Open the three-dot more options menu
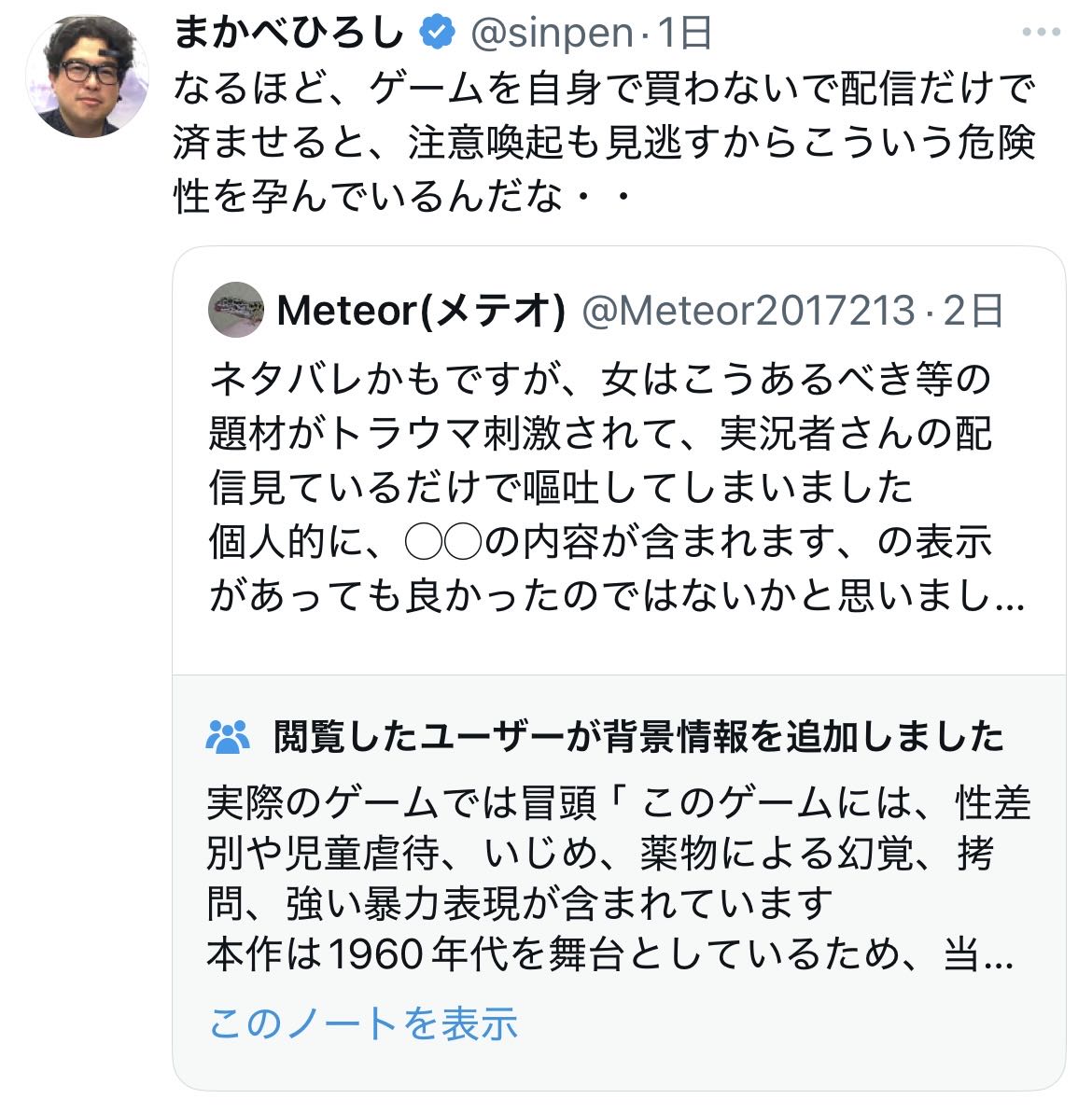Viewport: 1092px width, 1113px height. 1041,33
